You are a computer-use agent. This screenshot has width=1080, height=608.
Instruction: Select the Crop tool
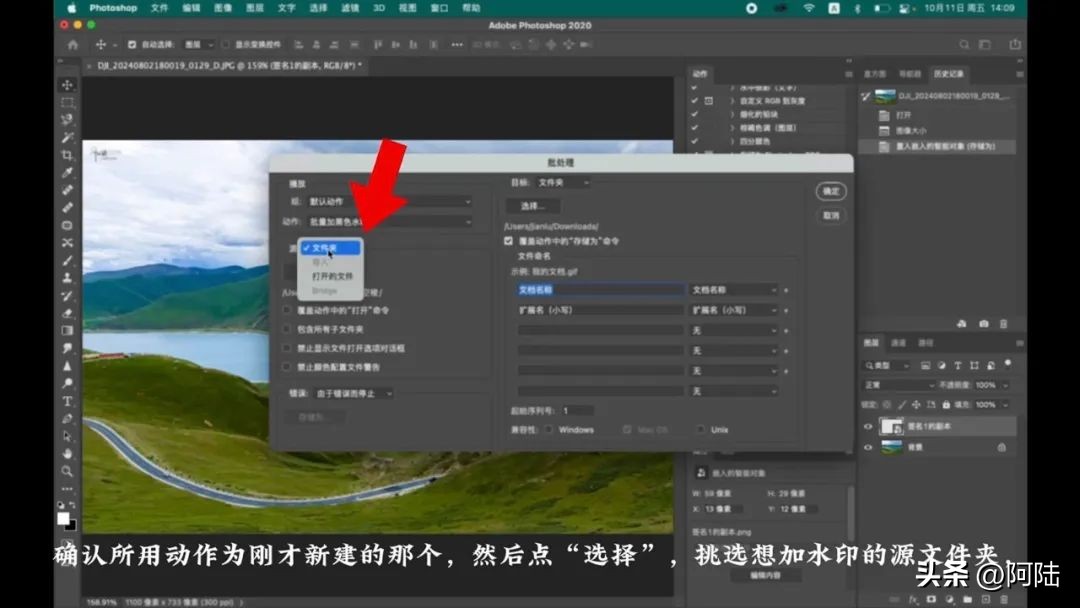(68, 155)
